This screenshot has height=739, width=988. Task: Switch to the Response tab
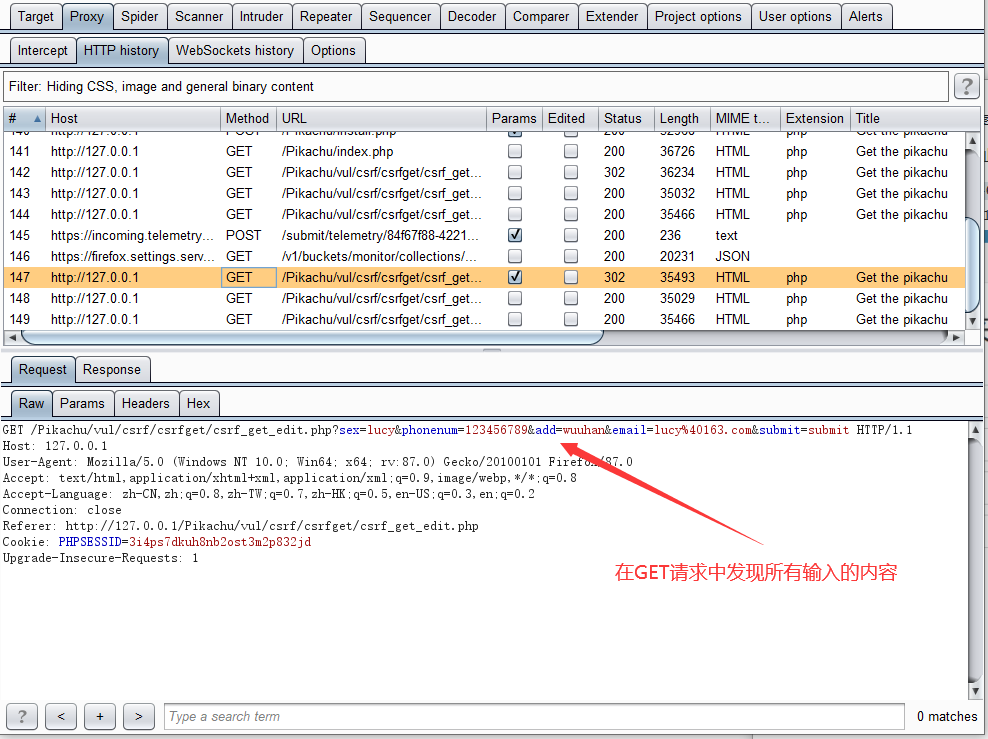click(x=112, y=369)
